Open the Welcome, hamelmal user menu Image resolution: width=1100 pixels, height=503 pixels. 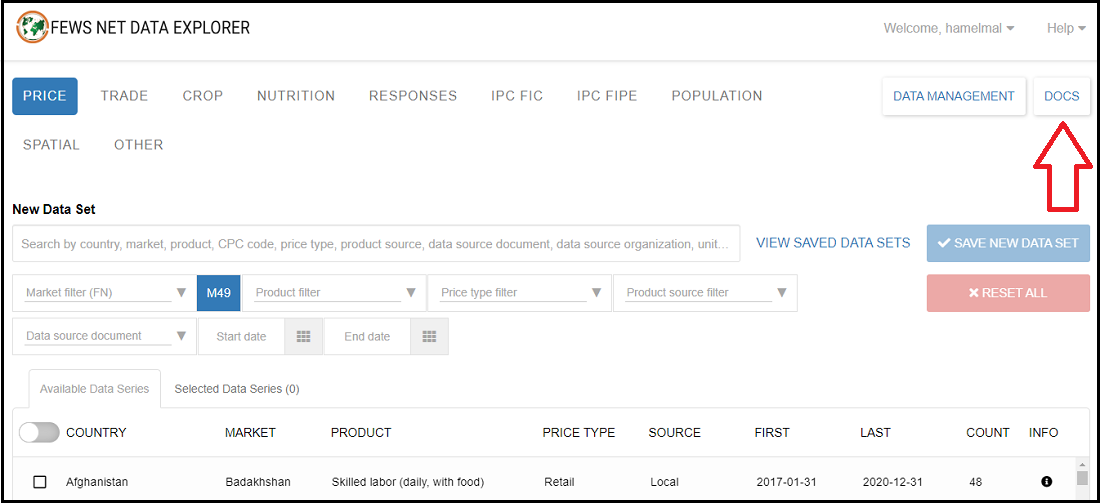pyautogui.click(x=948, y=28)
